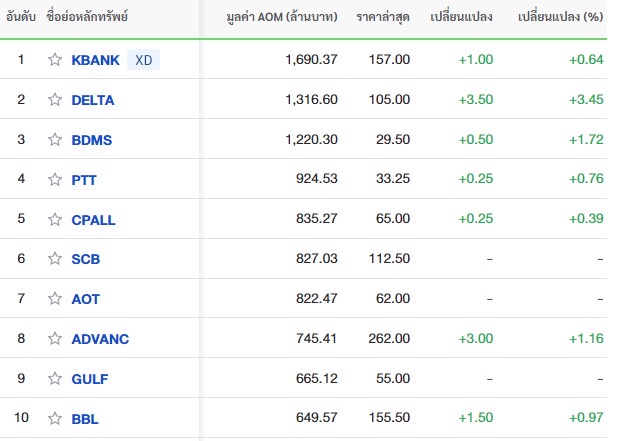Open the GULF stock link
Screen dimensions: 623x441
point(90,379)
